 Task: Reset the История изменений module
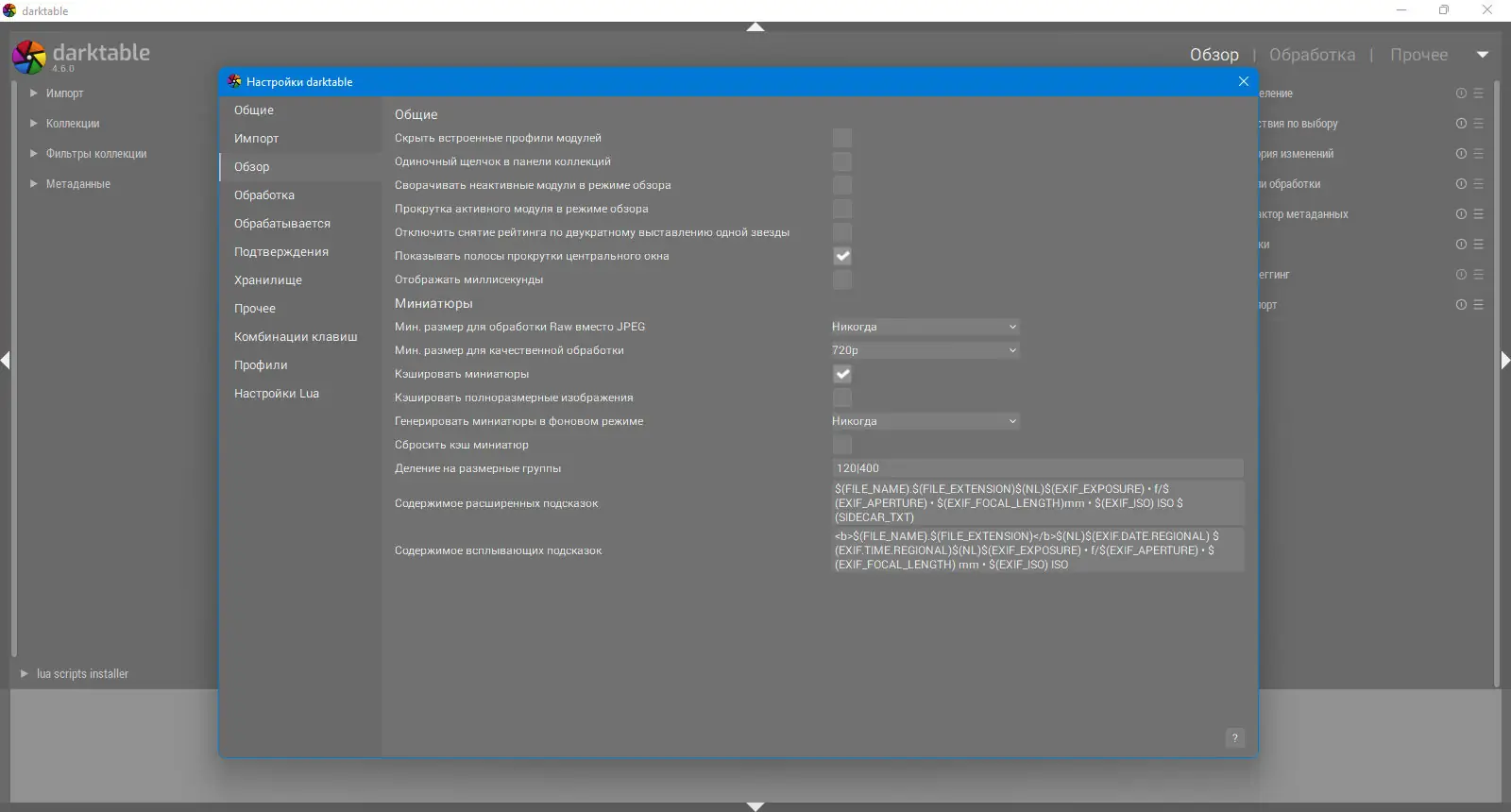(1461, 154)
